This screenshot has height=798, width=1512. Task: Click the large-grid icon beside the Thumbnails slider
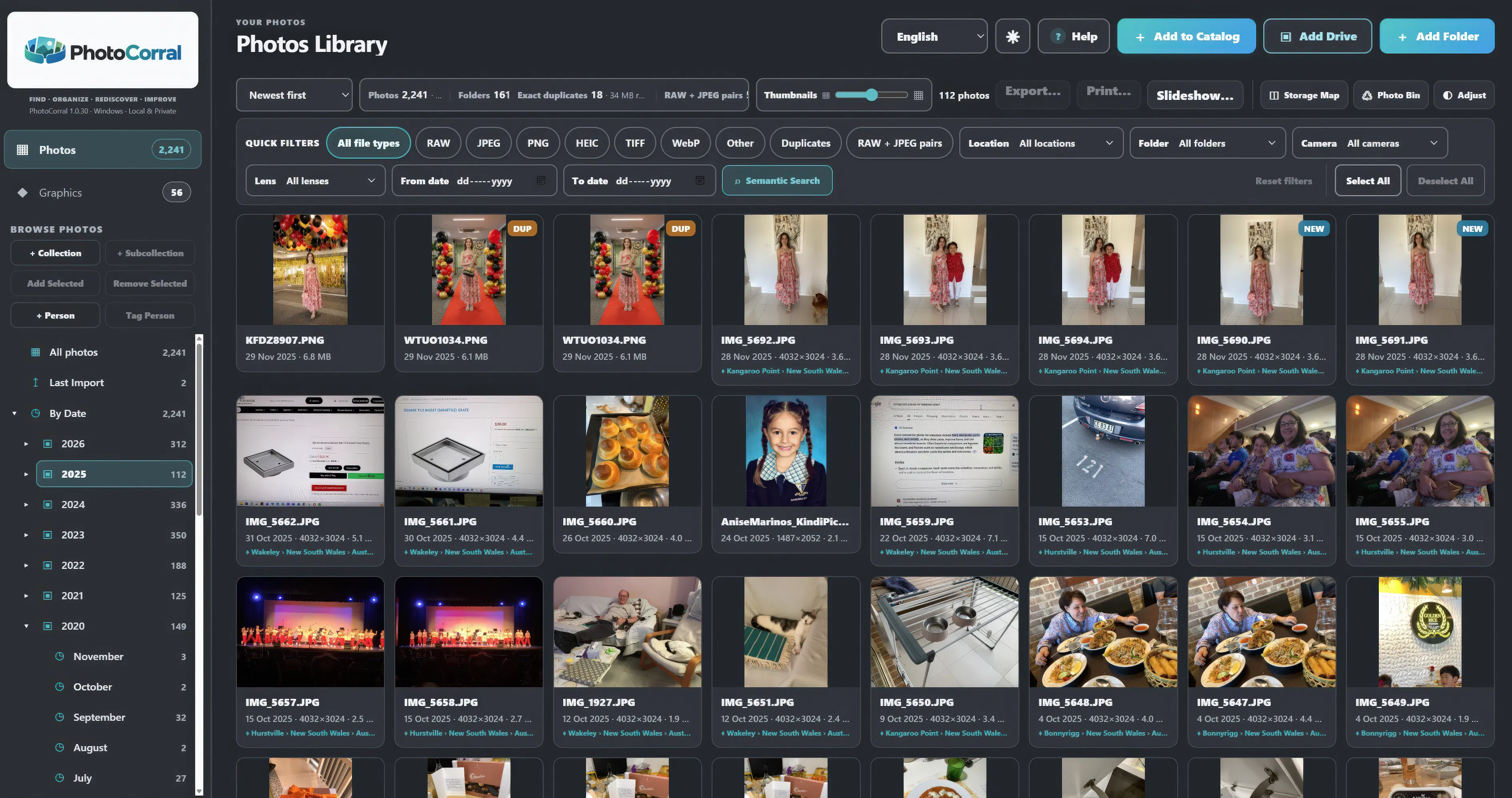[918, 95]
